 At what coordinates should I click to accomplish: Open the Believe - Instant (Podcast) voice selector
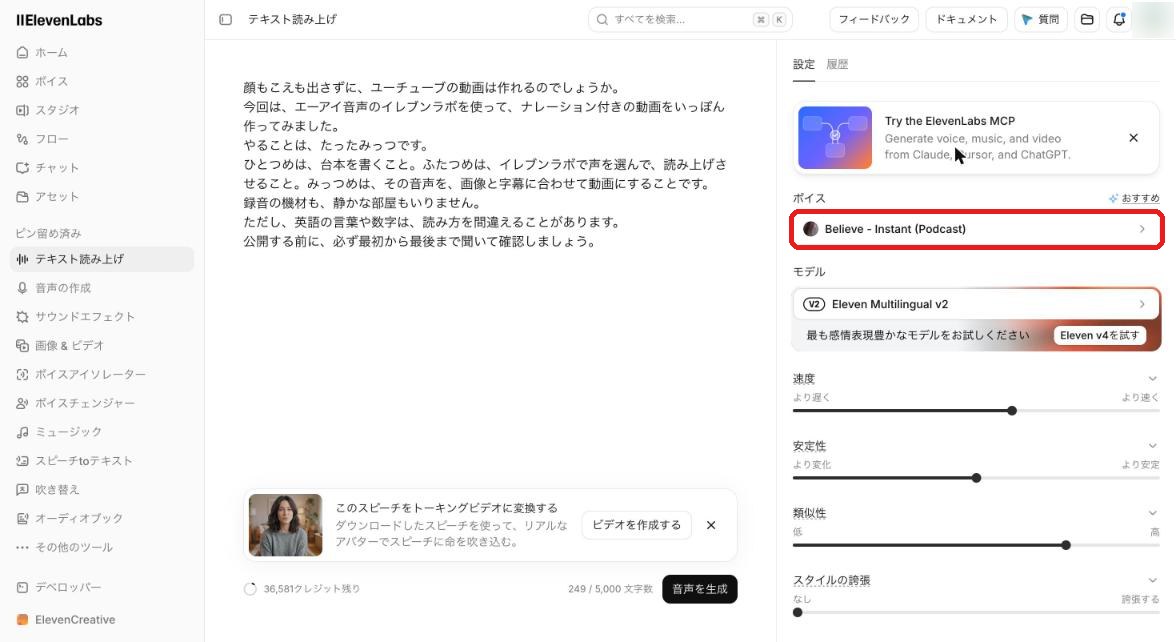976,229
